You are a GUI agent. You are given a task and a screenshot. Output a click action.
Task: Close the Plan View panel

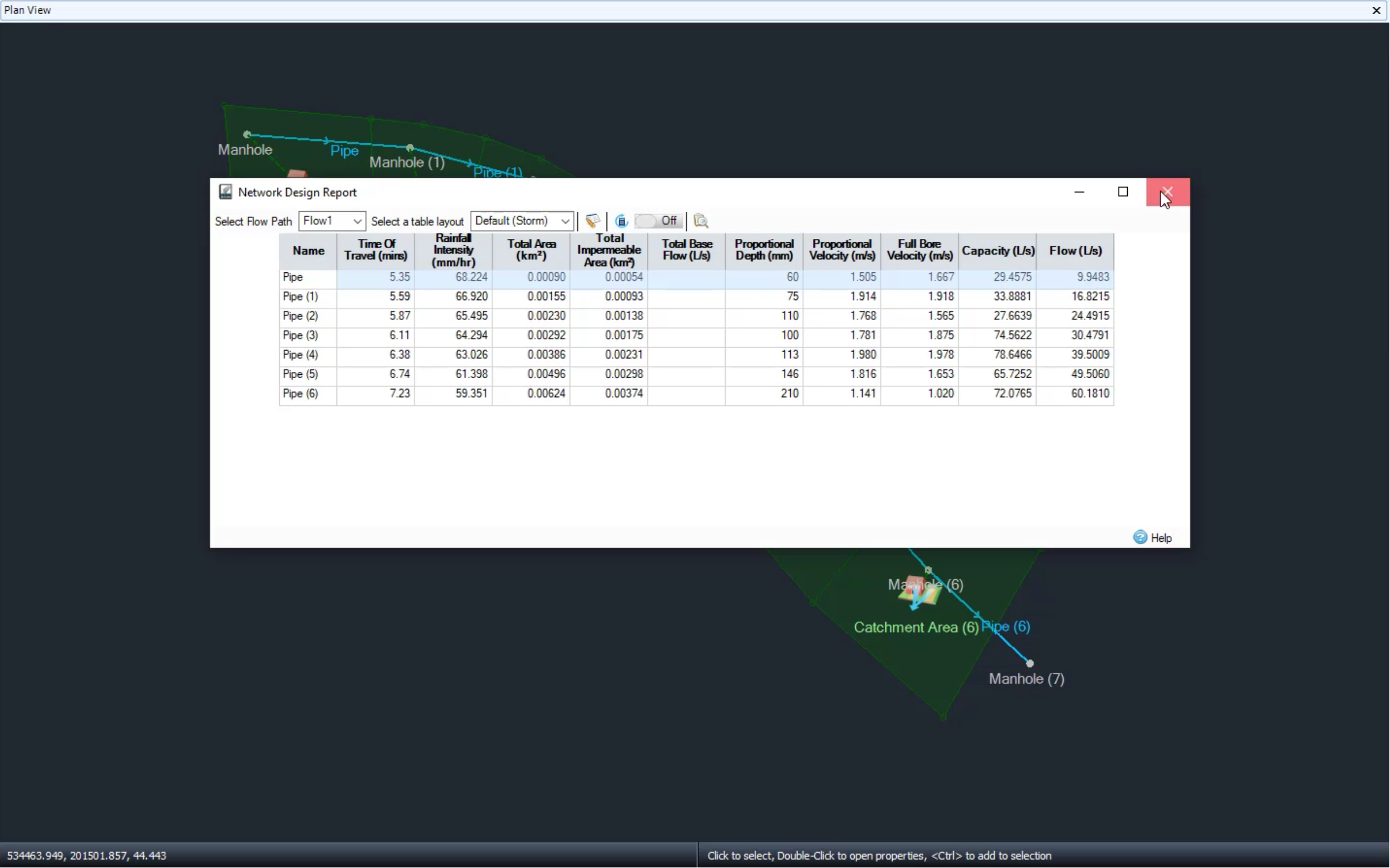[1376, 10]
